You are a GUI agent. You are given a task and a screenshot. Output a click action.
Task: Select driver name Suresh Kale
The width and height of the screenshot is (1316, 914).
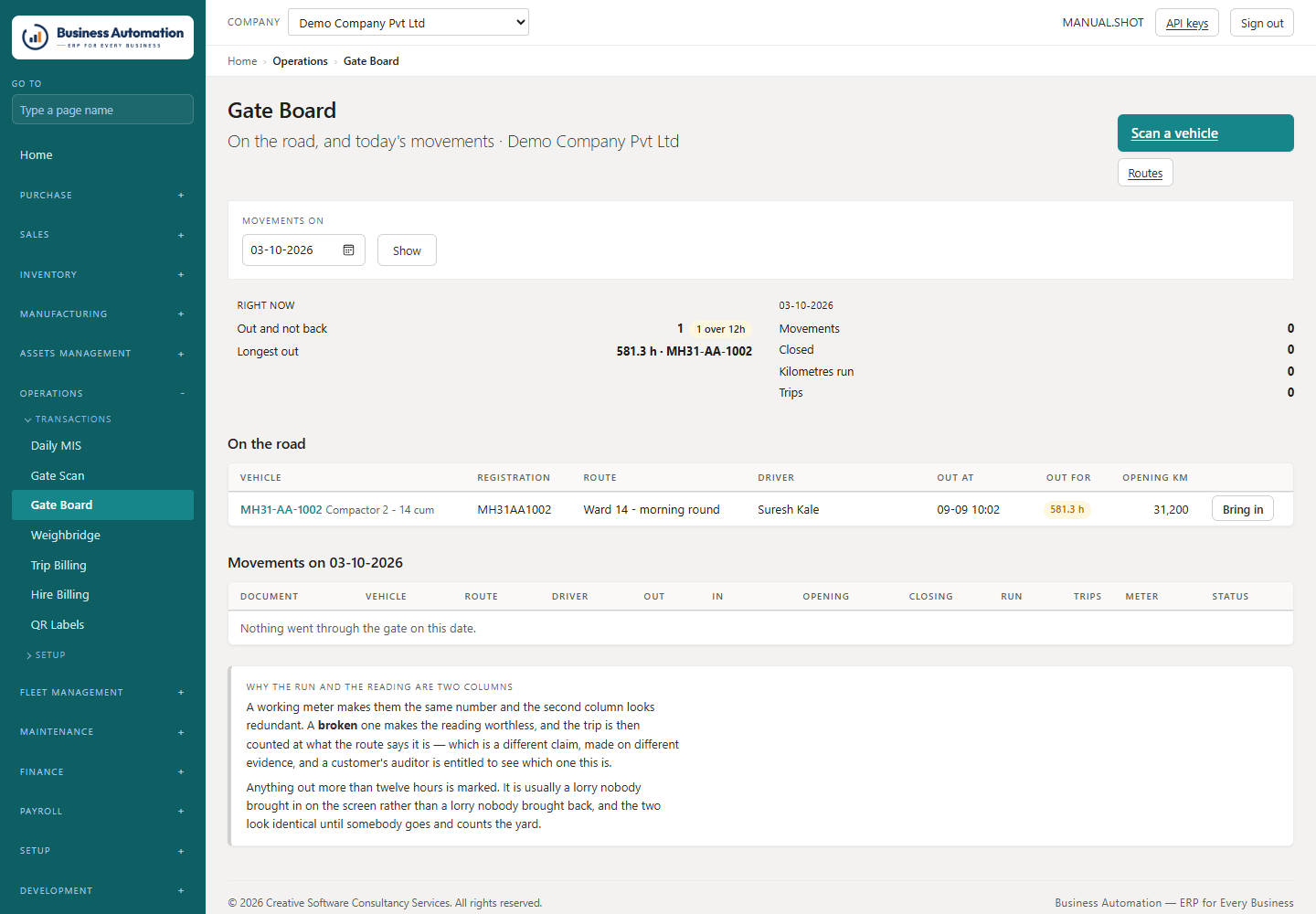[789, 510]
